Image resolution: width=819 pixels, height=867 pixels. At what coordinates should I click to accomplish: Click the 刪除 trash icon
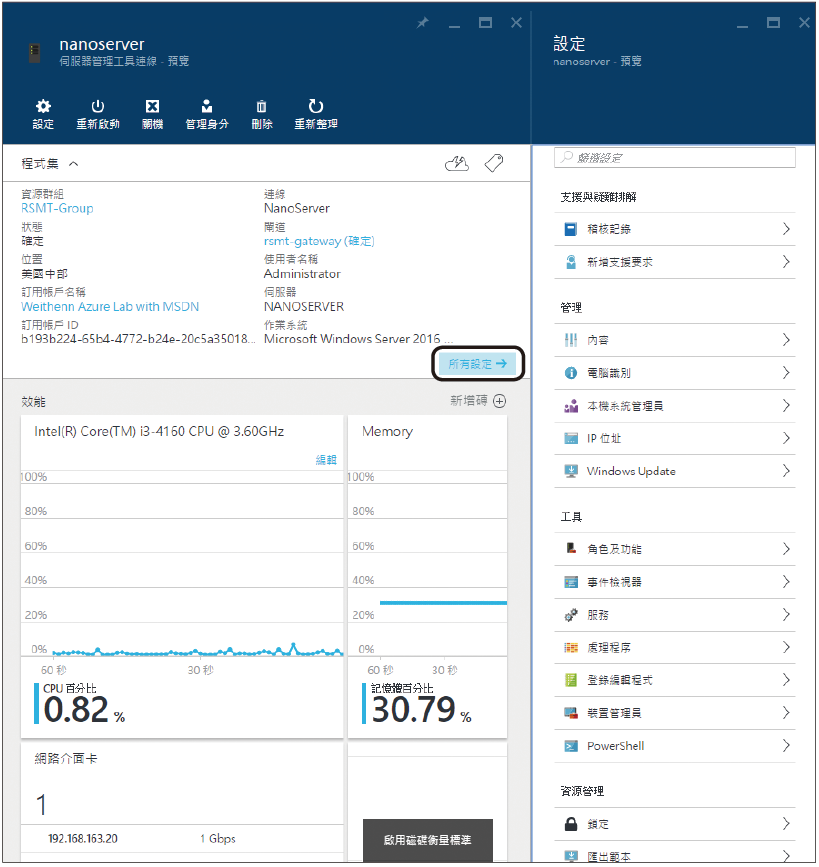pyautogui.click(x=262, y=106)
